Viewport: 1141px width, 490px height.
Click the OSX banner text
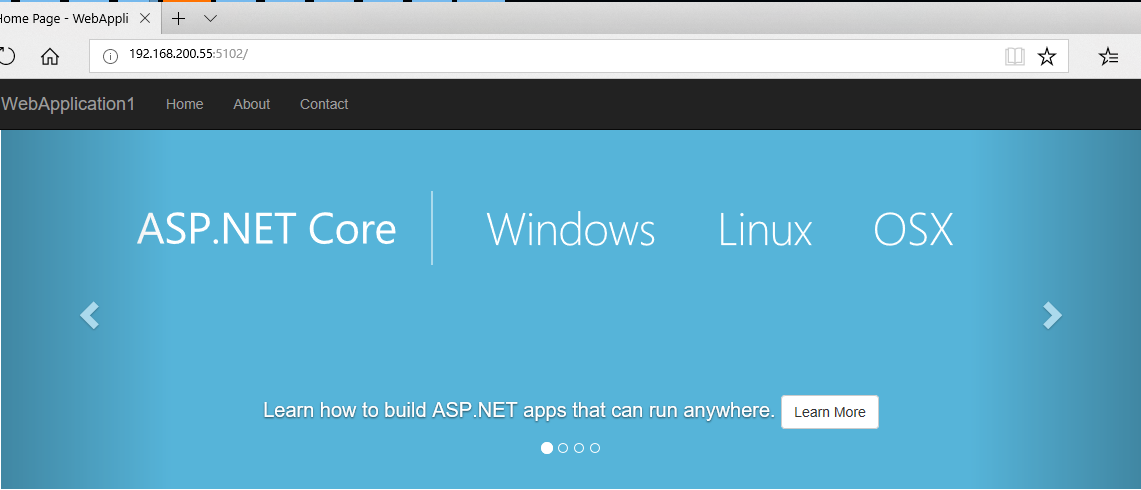click(x=913, y=229)
